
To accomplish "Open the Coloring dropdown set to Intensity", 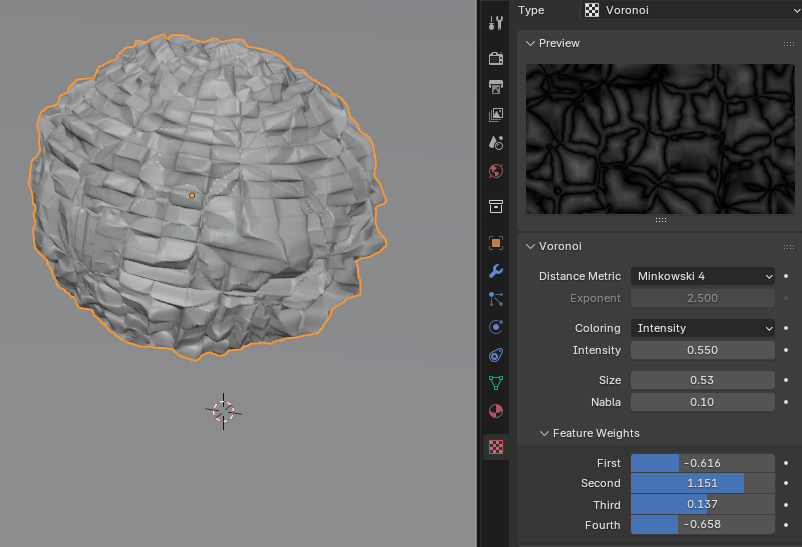I will (x=702, y=328).
